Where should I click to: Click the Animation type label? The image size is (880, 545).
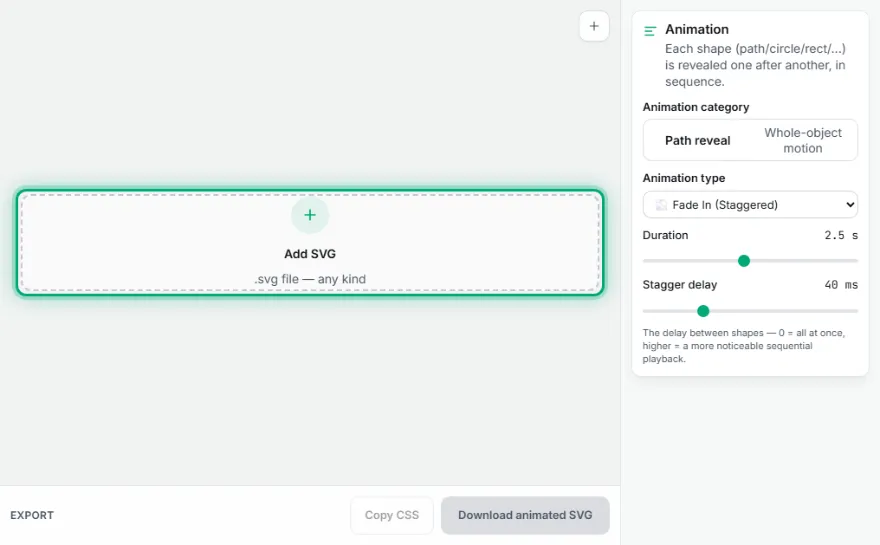pos(684,178)
